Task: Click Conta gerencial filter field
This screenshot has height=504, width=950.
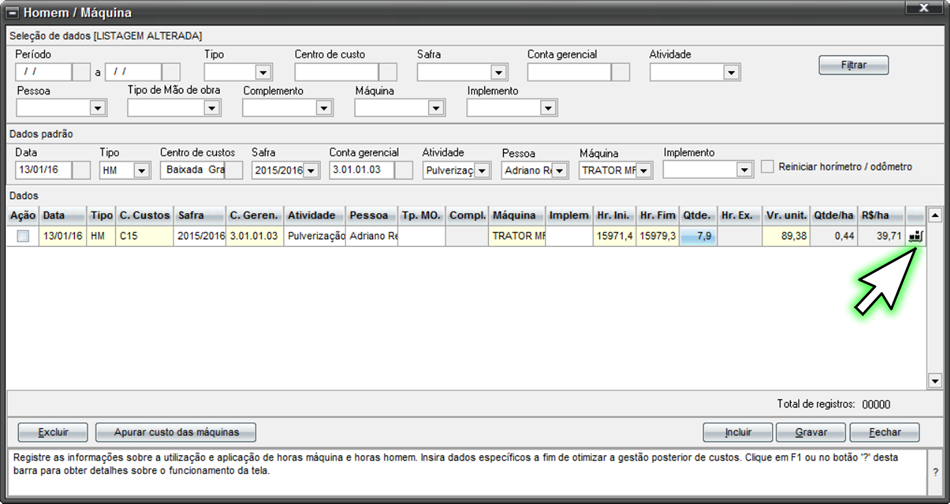Action: [570, 72]
